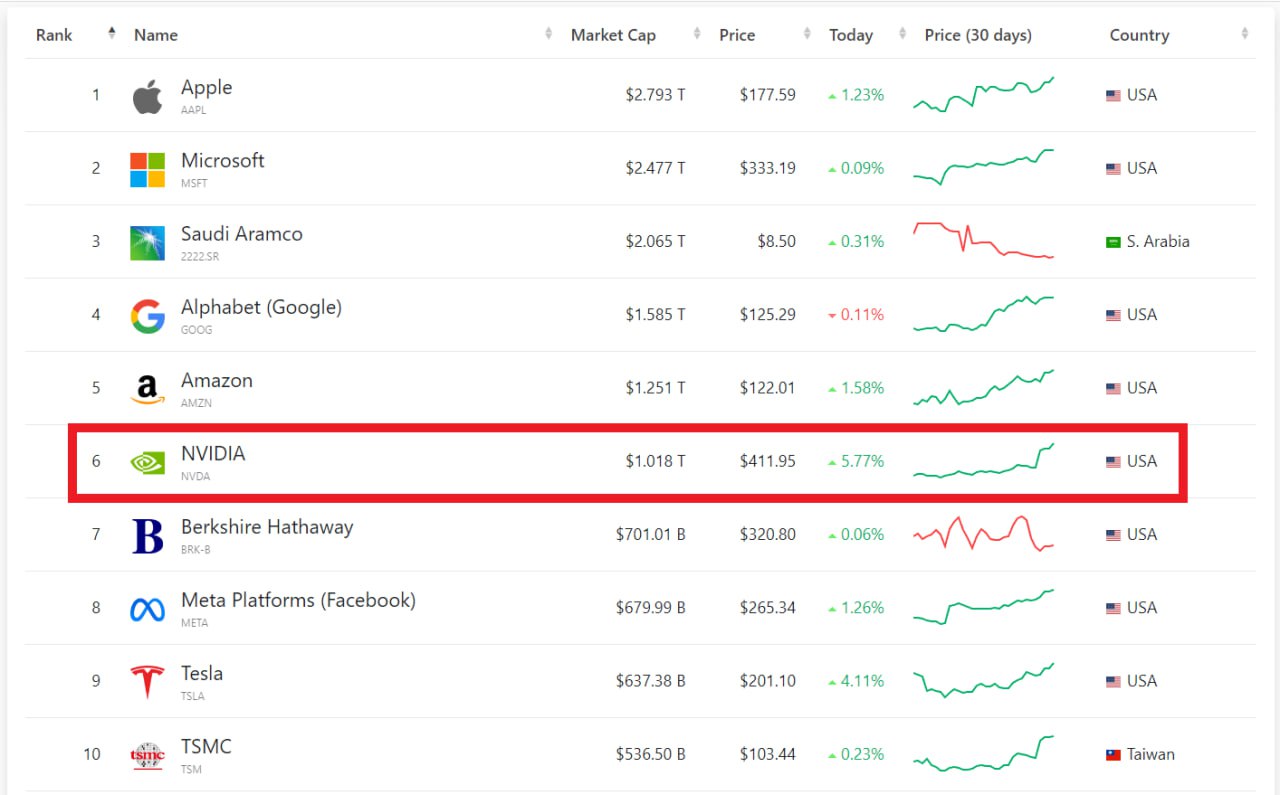
Task: Click the Berkshire Hathaway B logo
Action: [147, 536]
